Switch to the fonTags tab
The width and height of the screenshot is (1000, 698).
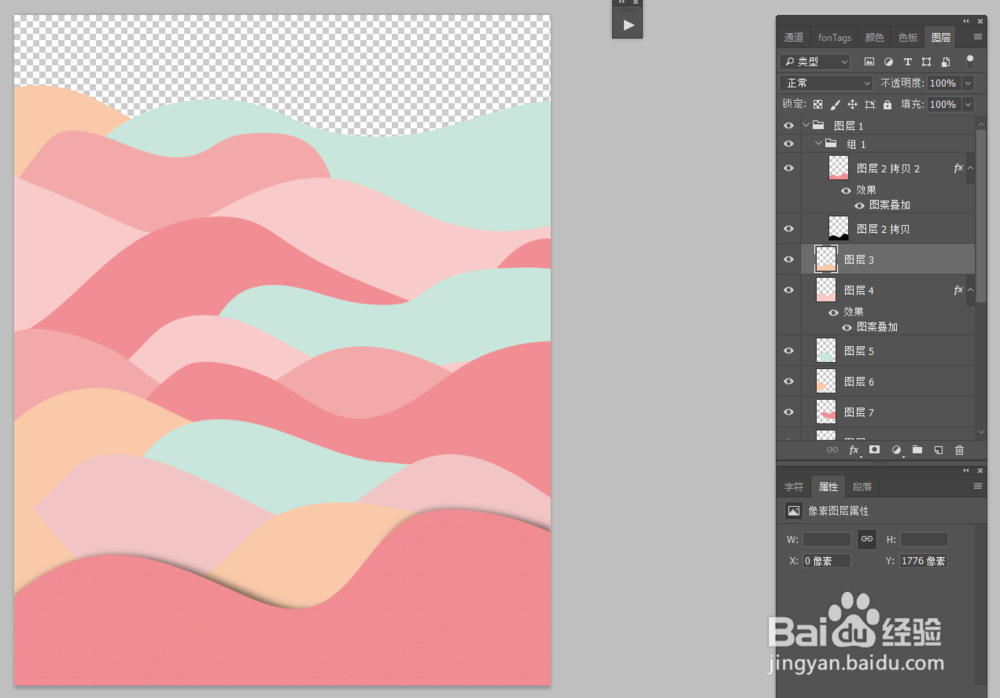[x=835, y=37]
